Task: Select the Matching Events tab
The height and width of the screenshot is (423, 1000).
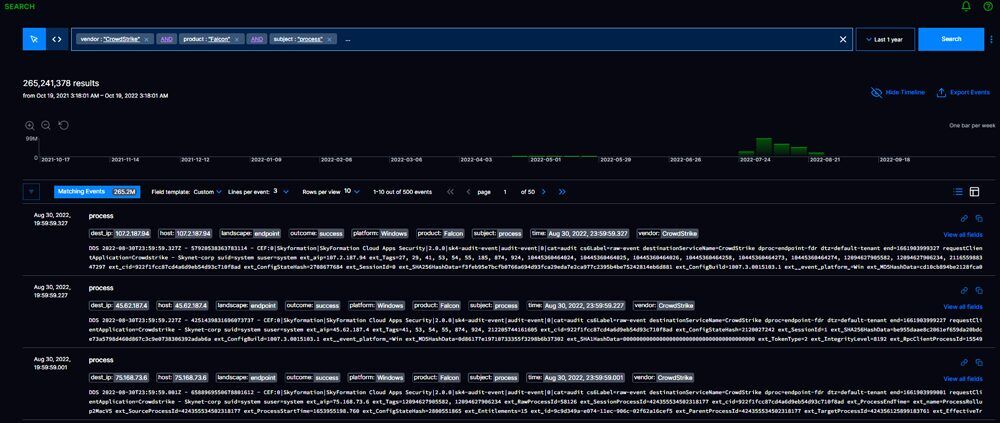Action: pyautogui.click(x=98, y=191)
